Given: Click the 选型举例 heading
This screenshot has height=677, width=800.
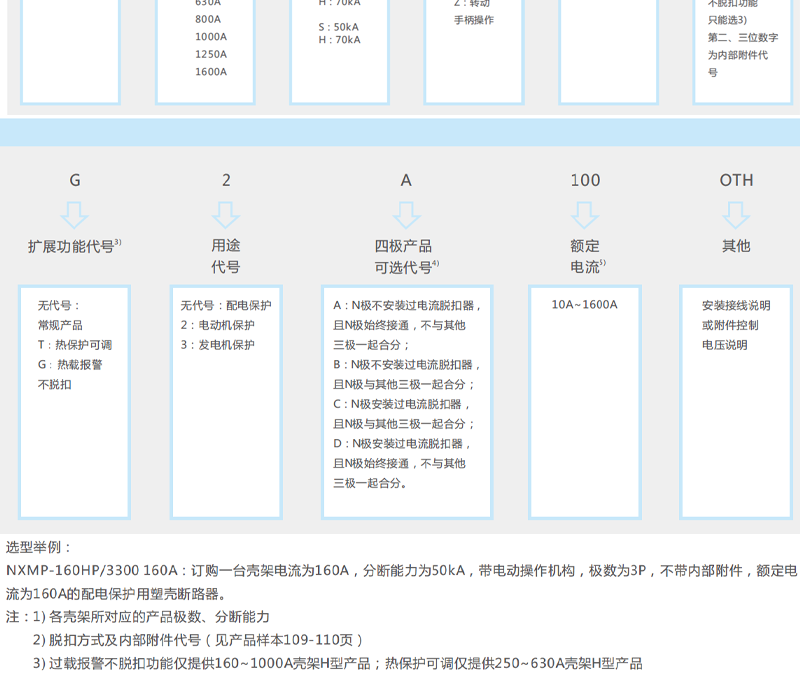Looking at the screenshot, I should pyautogui.click(x=40, y=548).
